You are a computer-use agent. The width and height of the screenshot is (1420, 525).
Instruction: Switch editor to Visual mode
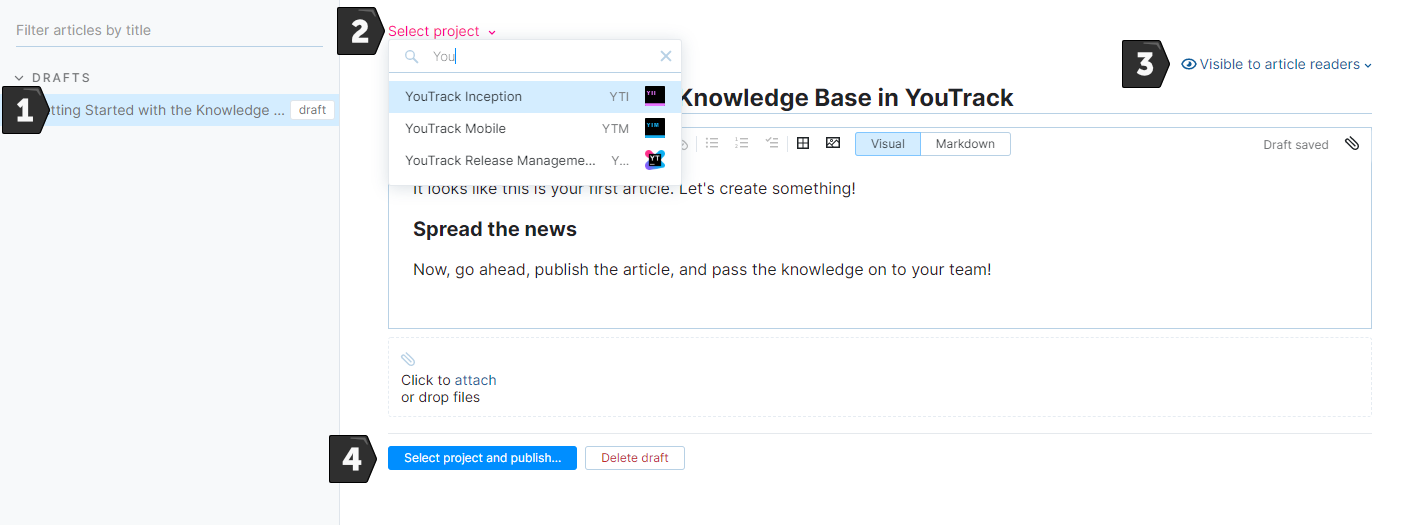point(887,144)
